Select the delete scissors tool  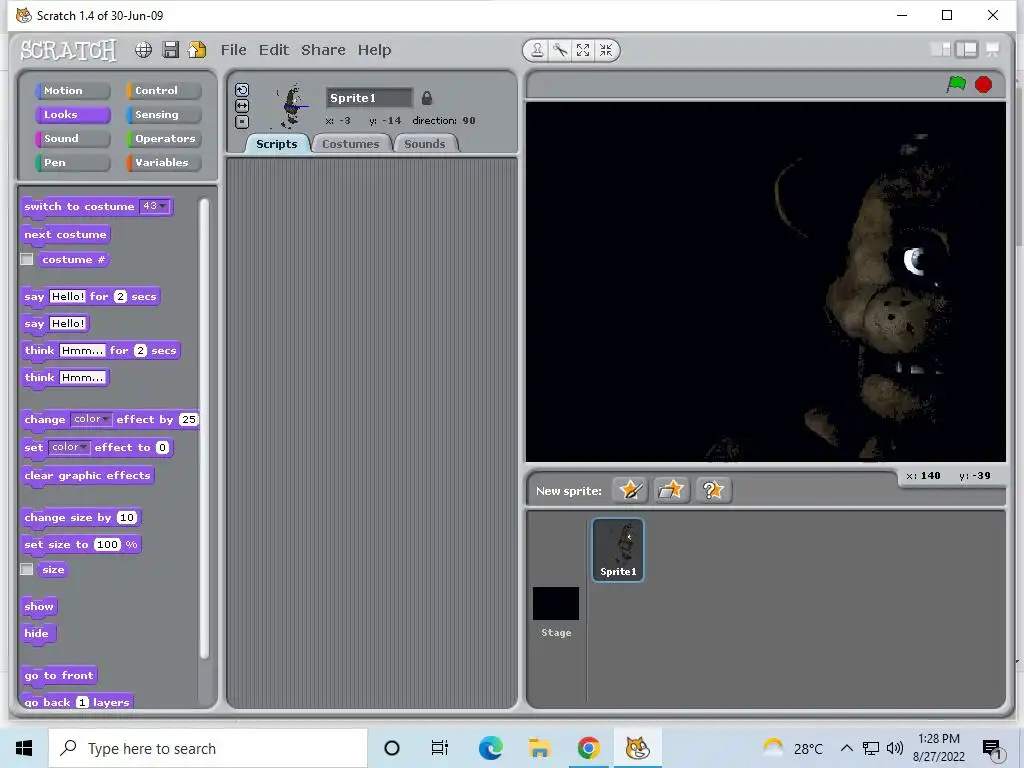click(560, 50)
